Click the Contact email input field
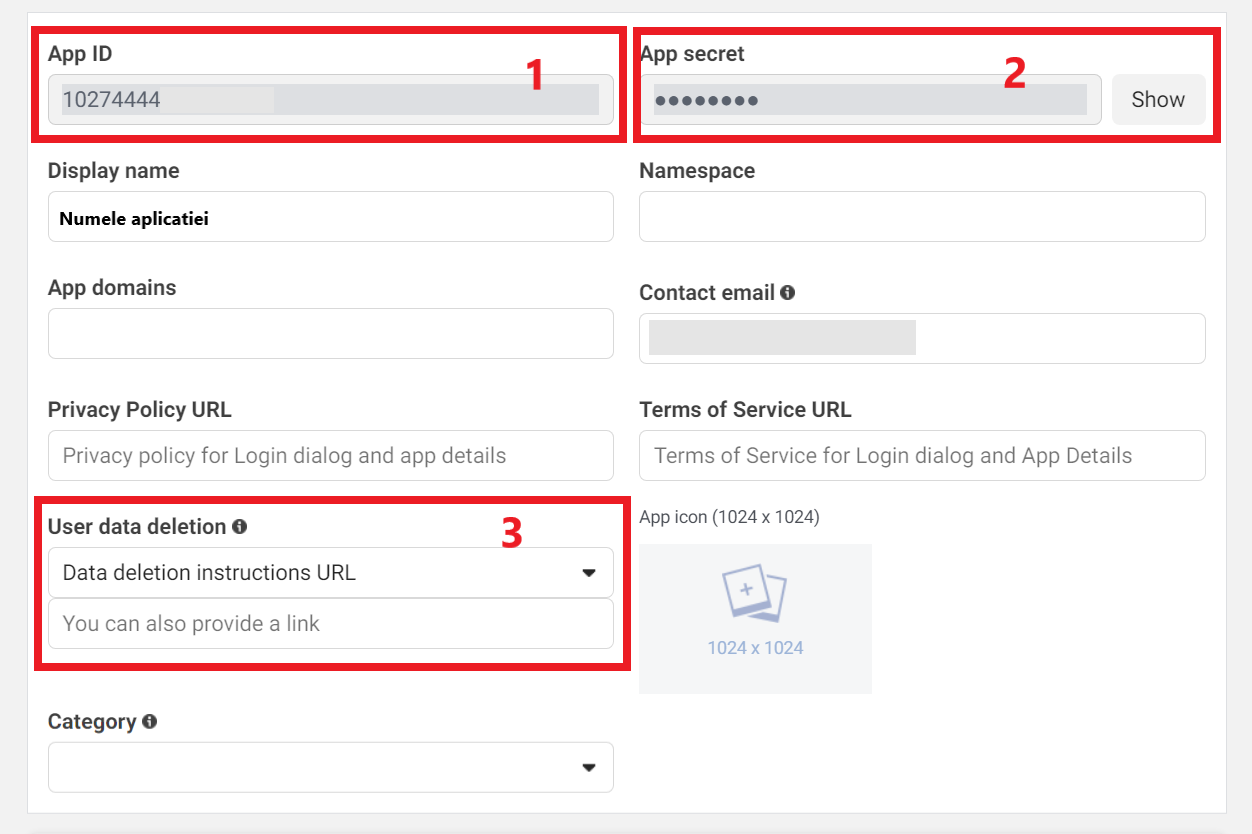The width and height of the screenshot is (1252, 834). point(921,338)
